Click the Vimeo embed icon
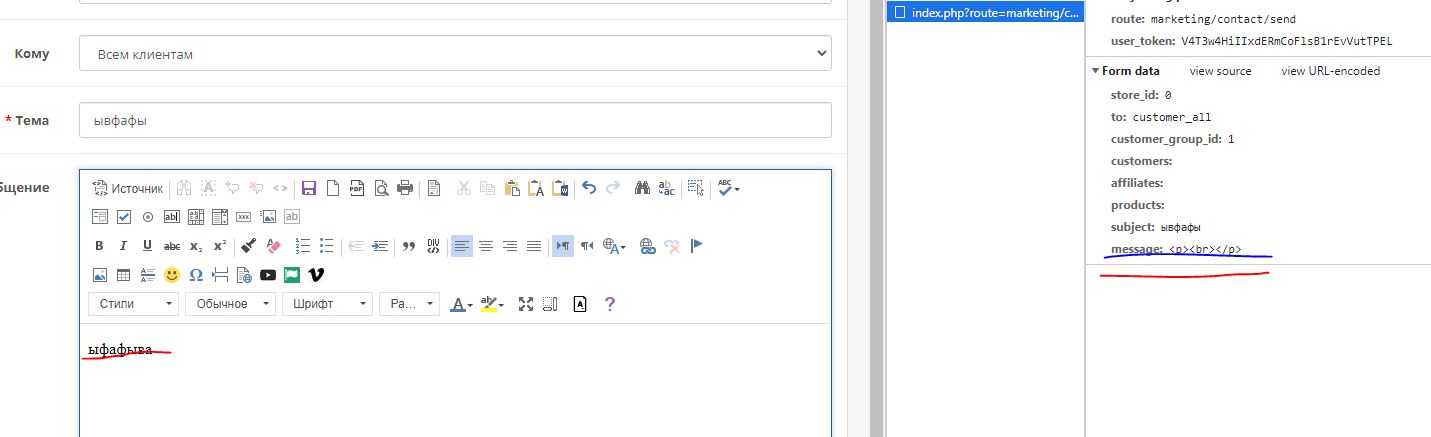The width and height of the screenshot is (1431, 437). (316, 275)
